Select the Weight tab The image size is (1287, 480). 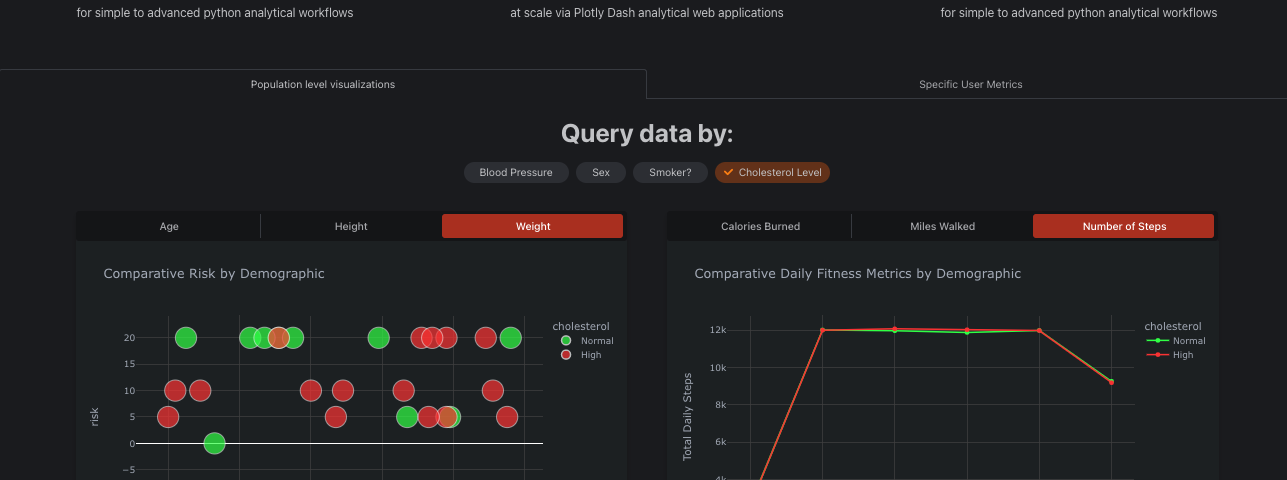533,226
